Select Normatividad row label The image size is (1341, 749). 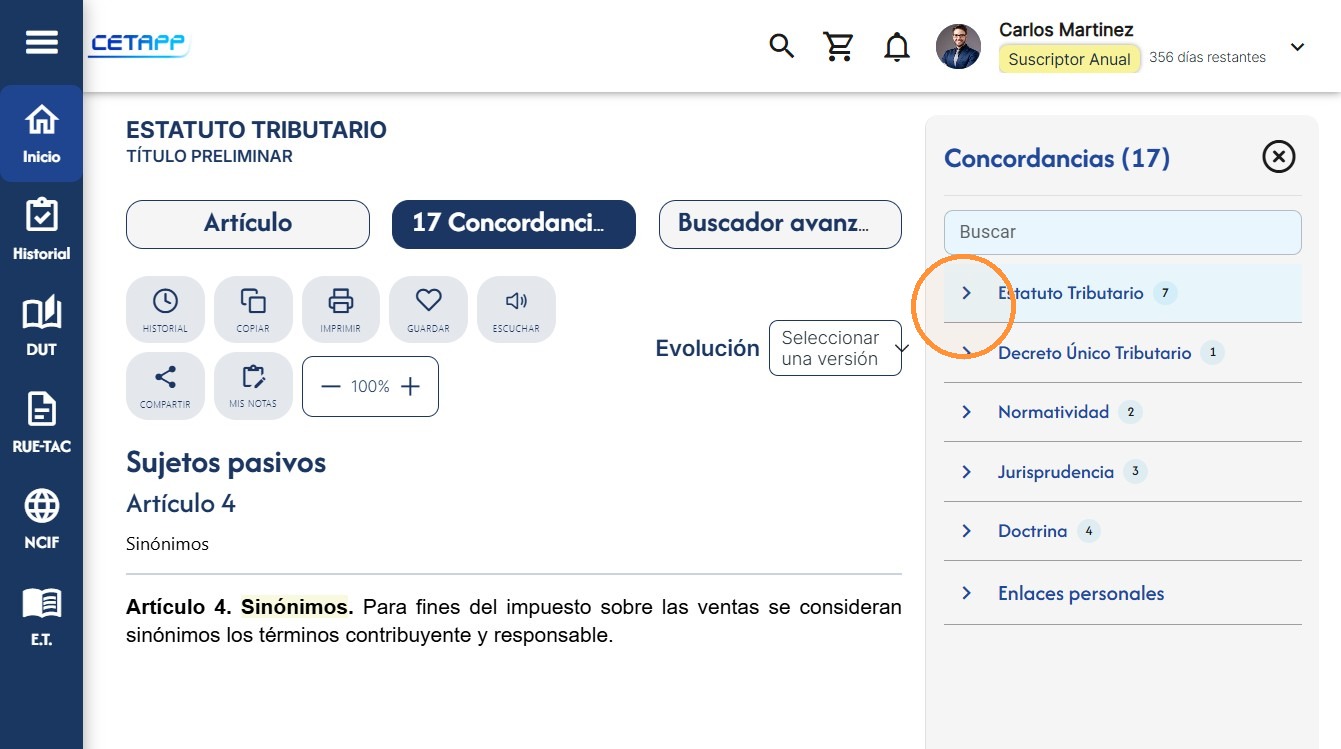(x=1053, y=412)
